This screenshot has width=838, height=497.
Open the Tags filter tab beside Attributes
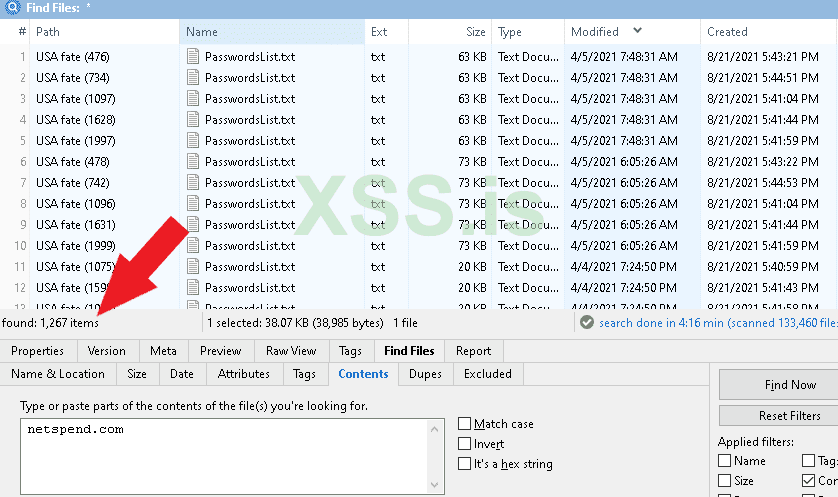point(304,374)
